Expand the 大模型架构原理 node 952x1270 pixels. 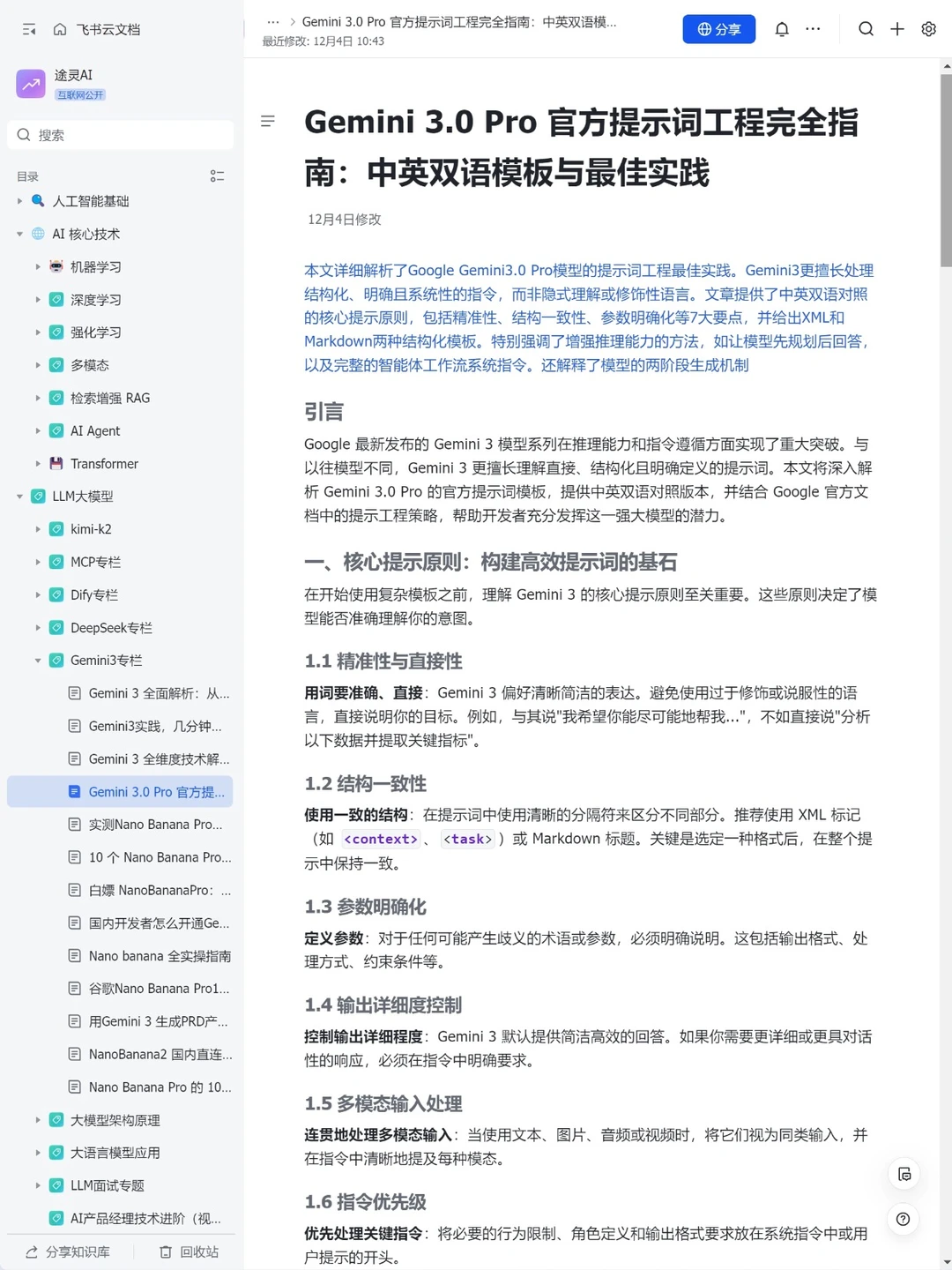tap(38, 1120)
